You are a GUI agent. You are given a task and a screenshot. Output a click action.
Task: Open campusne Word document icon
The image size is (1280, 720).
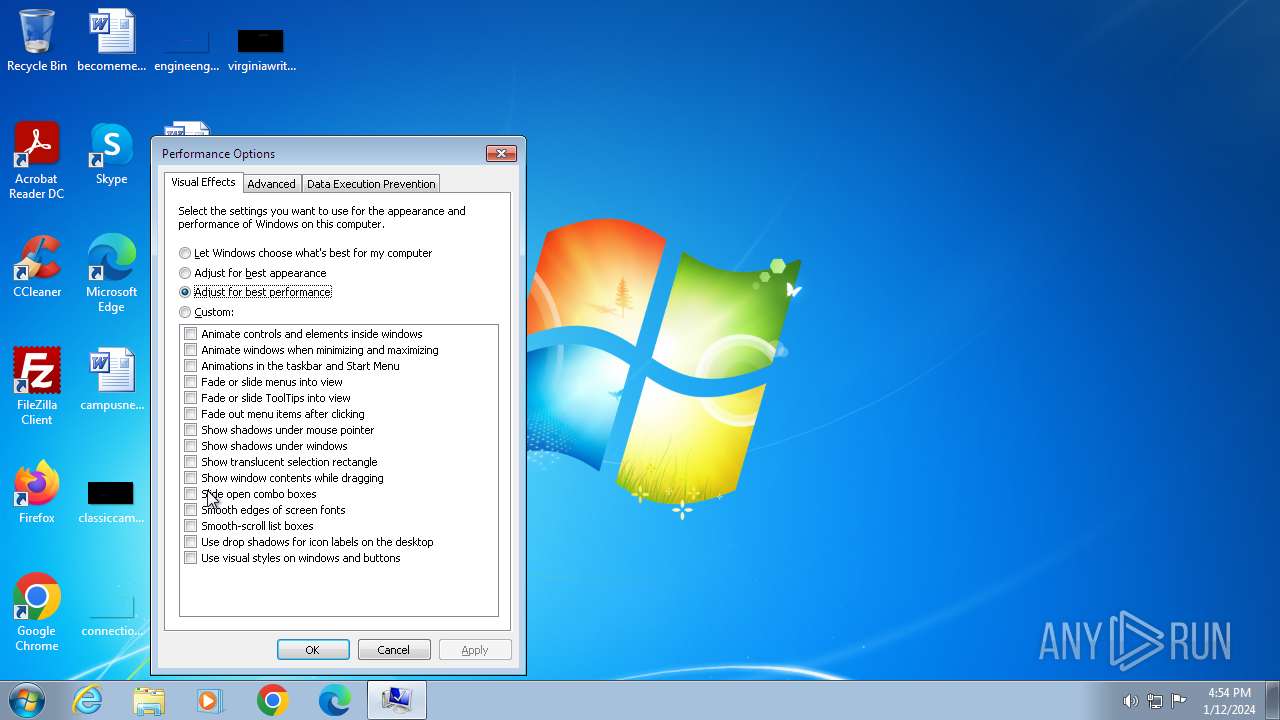point(111,379)
